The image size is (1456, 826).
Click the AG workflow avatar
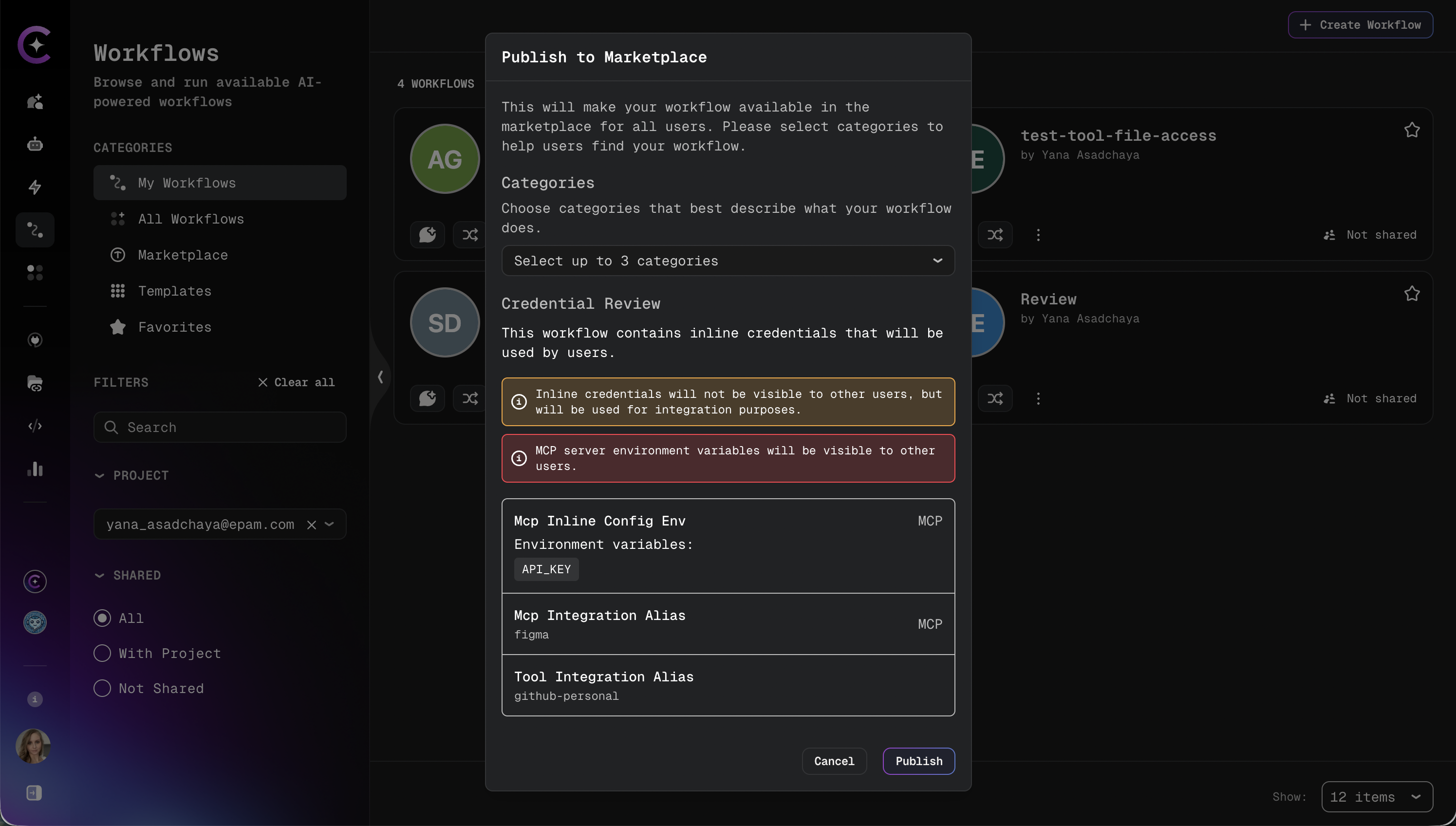[x=445, y=159]
